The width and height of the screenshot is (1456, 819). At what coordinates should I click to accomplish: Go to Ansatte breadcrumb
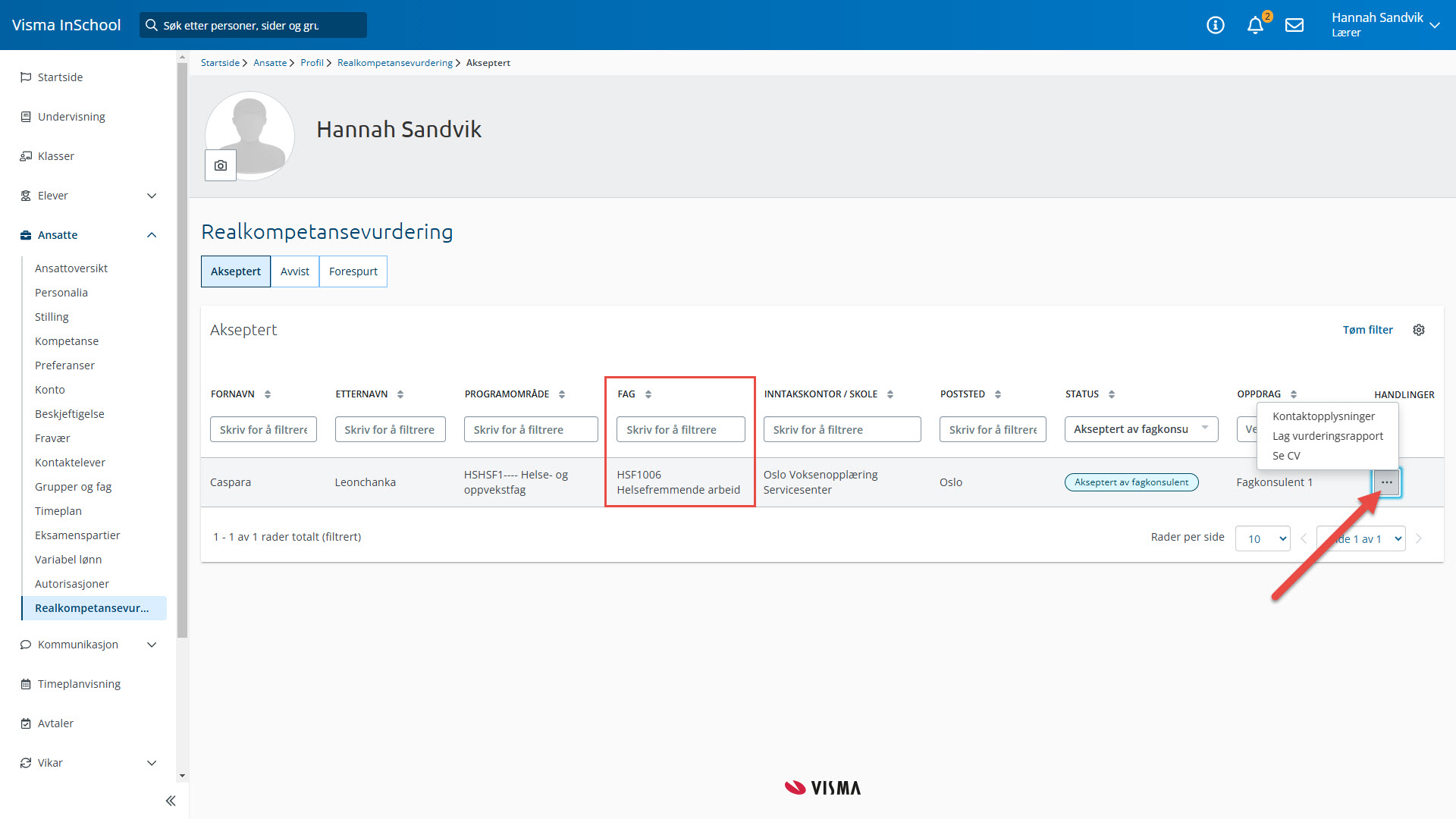pos(270,63)
